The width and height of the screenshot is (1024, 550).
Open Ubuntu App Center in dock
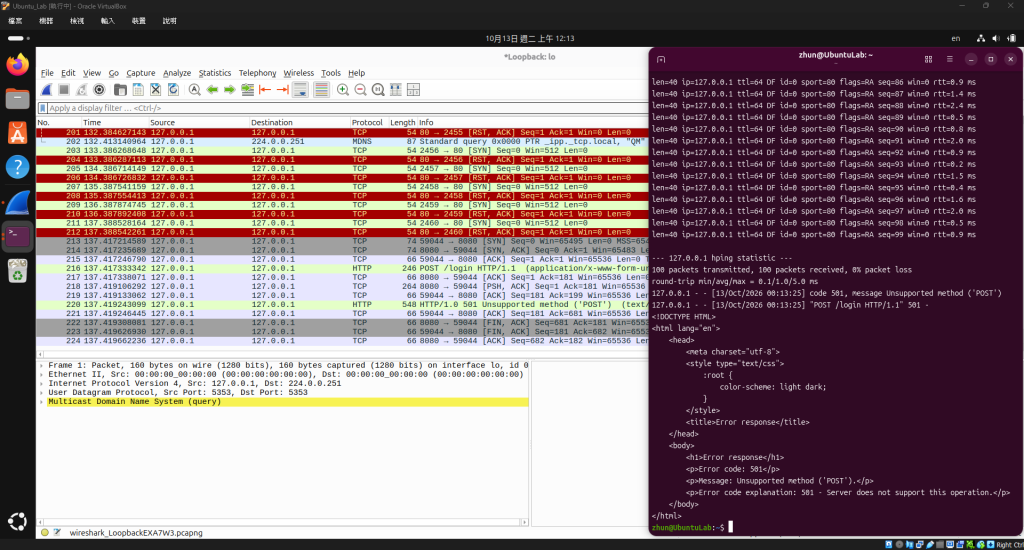[18, 133]
